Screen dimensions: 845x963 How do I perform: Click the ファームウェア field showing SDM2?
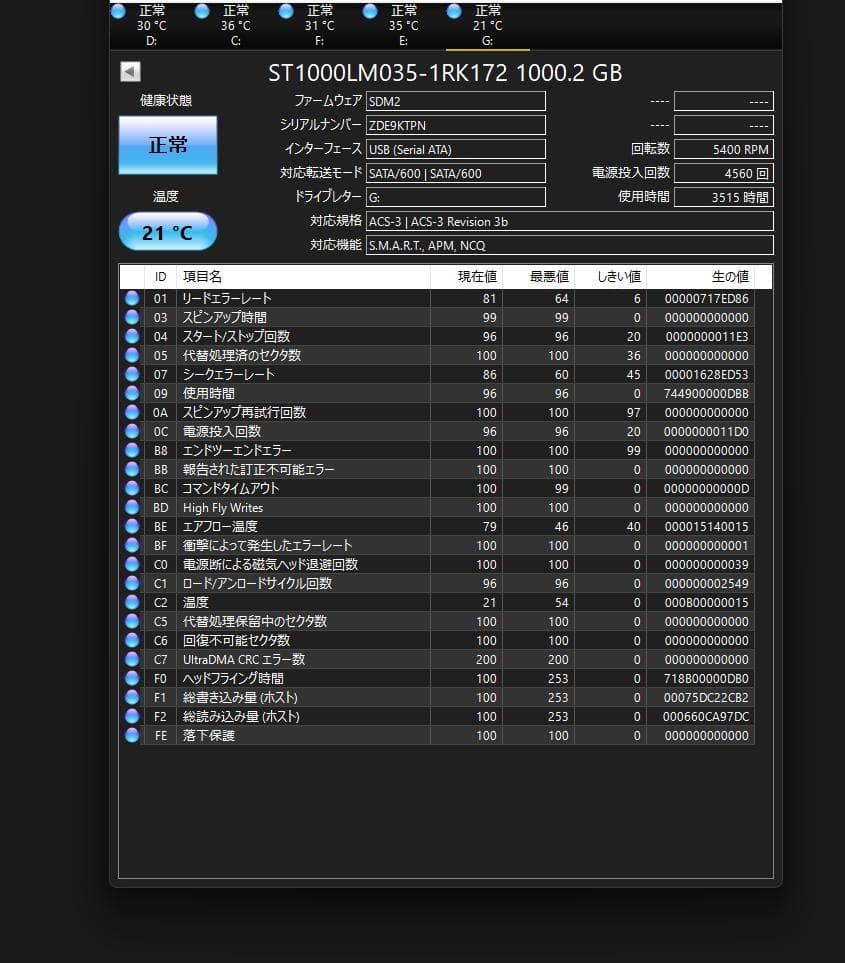point(455,101)
